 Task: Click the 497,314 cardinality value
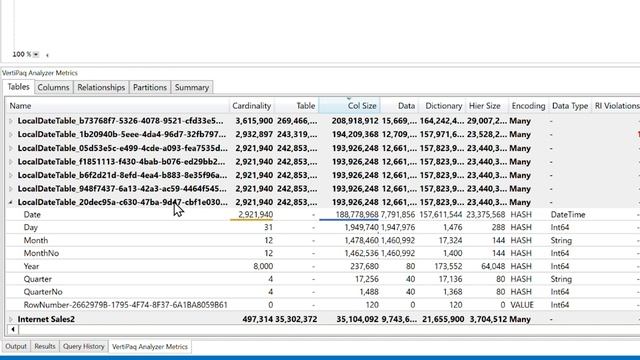pos(258,319)
